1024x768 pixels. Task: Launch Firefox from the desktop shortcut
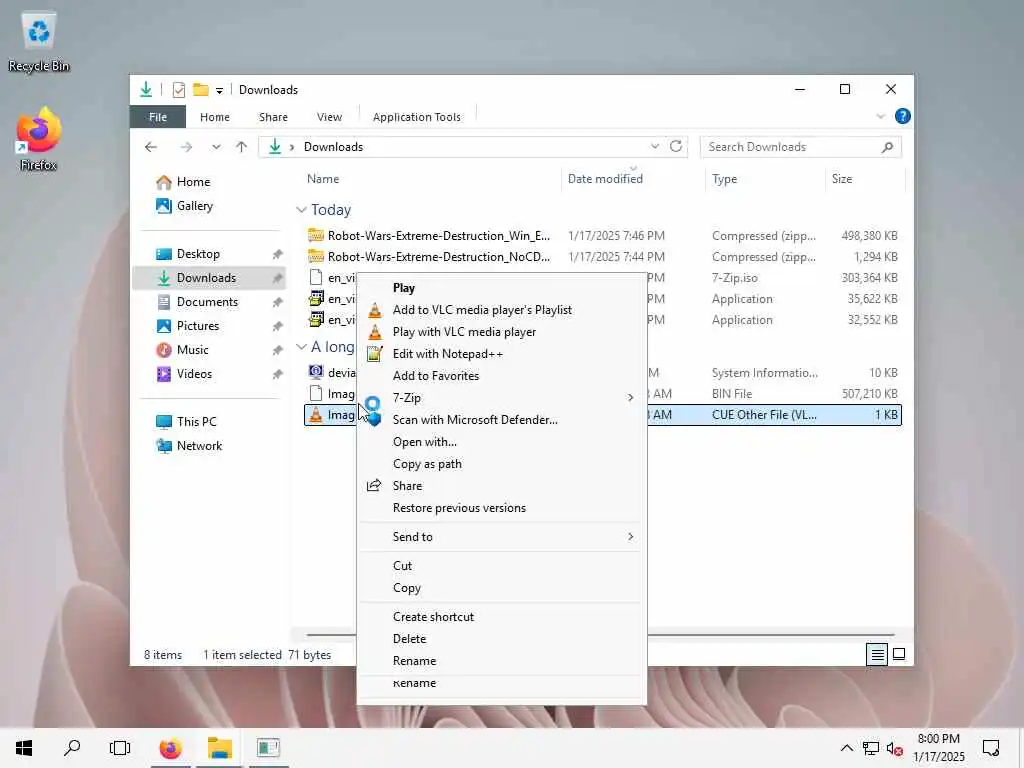pyautogui.click(x=39, y=140)
